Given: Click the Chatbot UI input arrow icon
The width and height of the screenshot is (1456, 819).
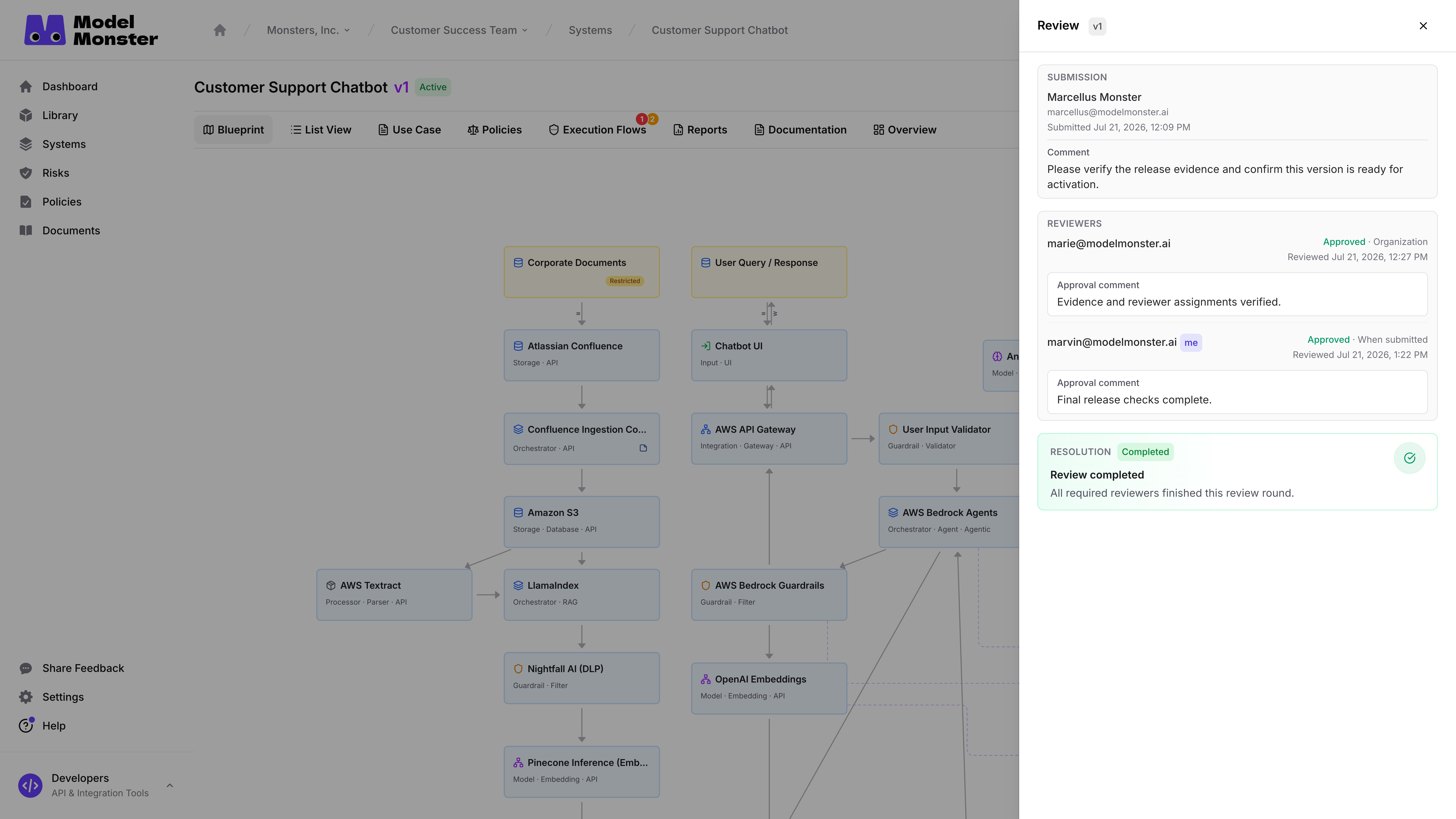Looking at the screenshot, I should (x=706, y=346).
